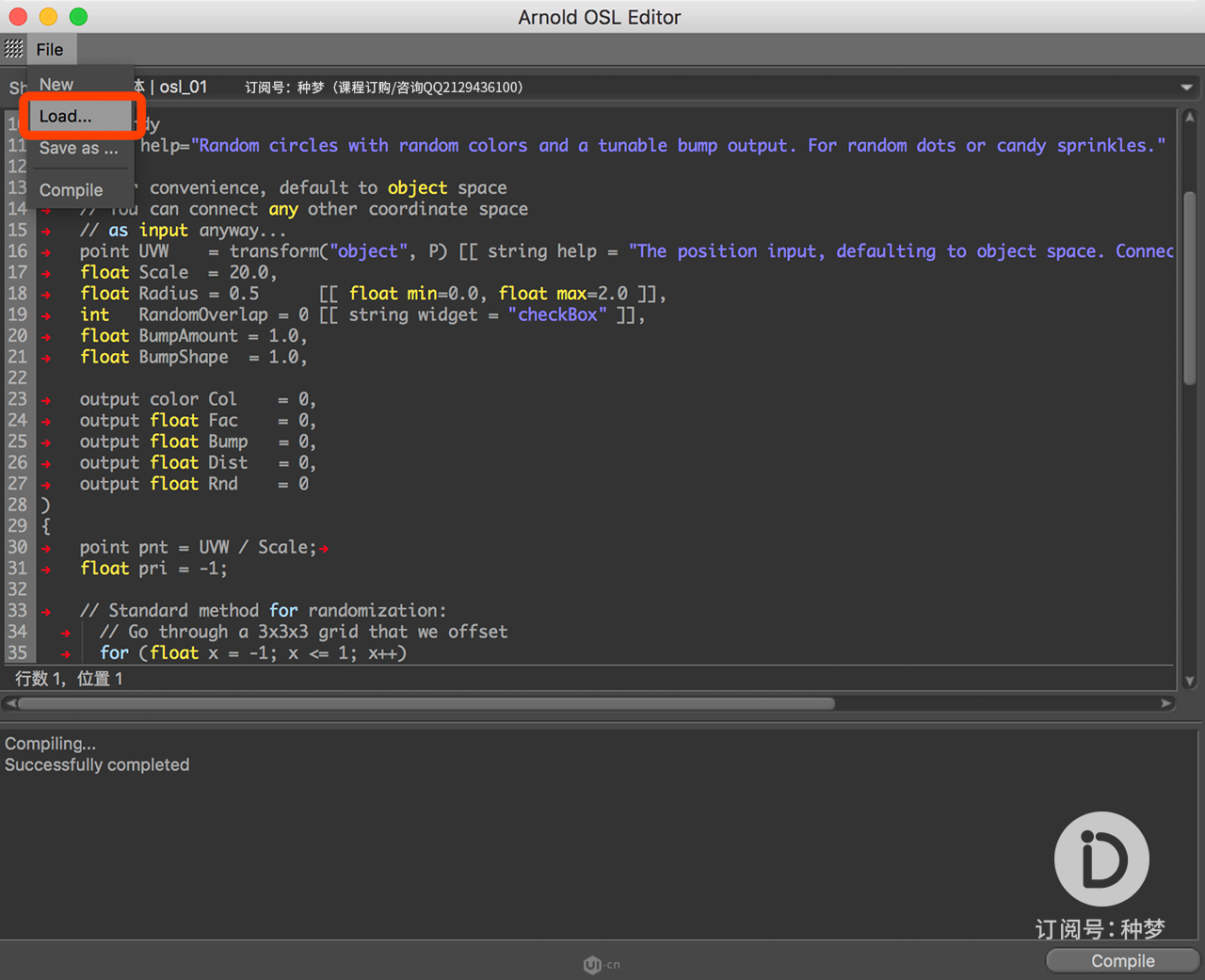Choose New from the File menu
Viewport: 1205px width, 980px height.
pyautogui.click(x=56, y=85)
